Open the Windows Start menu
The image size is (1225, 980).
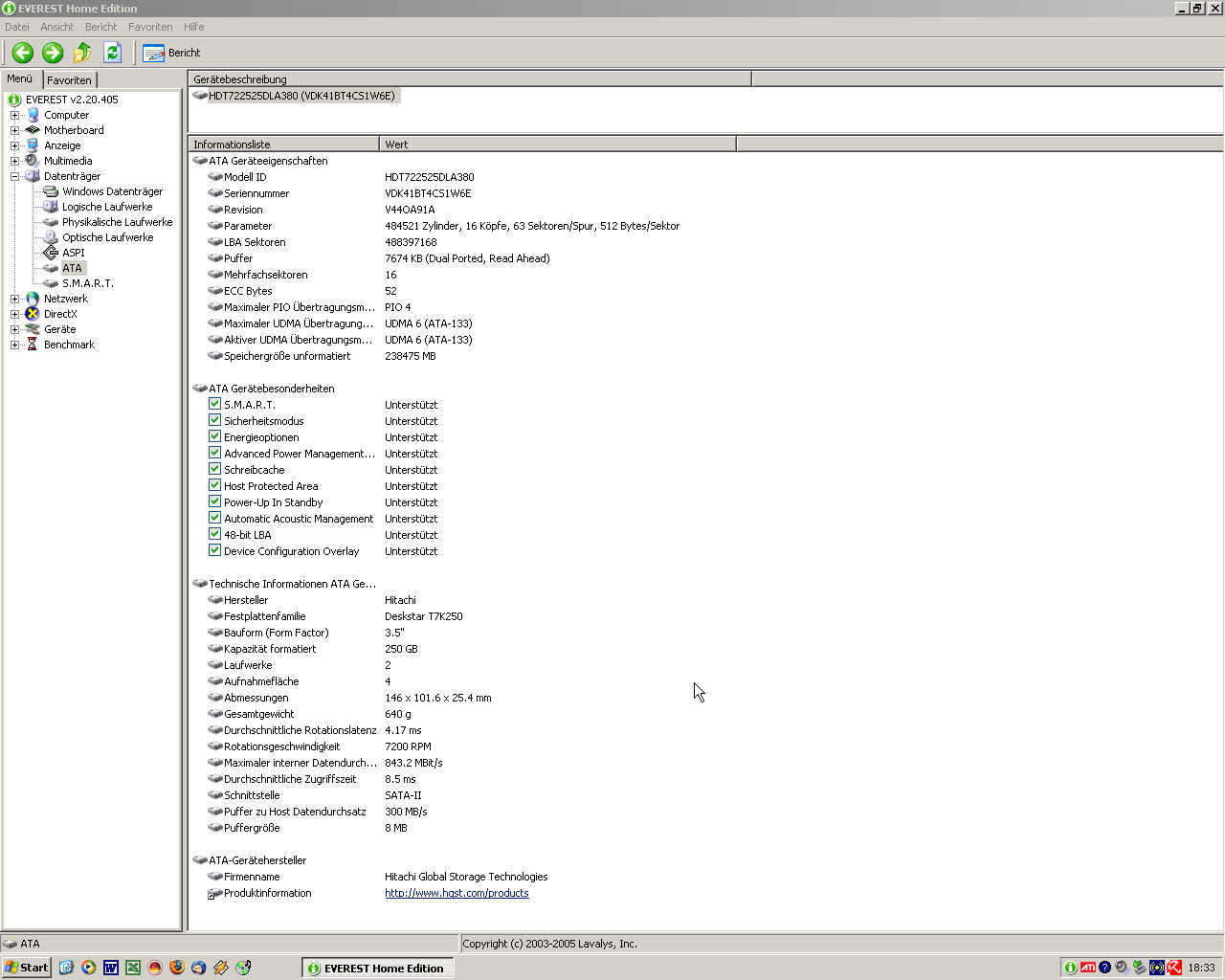coord(26,968)
